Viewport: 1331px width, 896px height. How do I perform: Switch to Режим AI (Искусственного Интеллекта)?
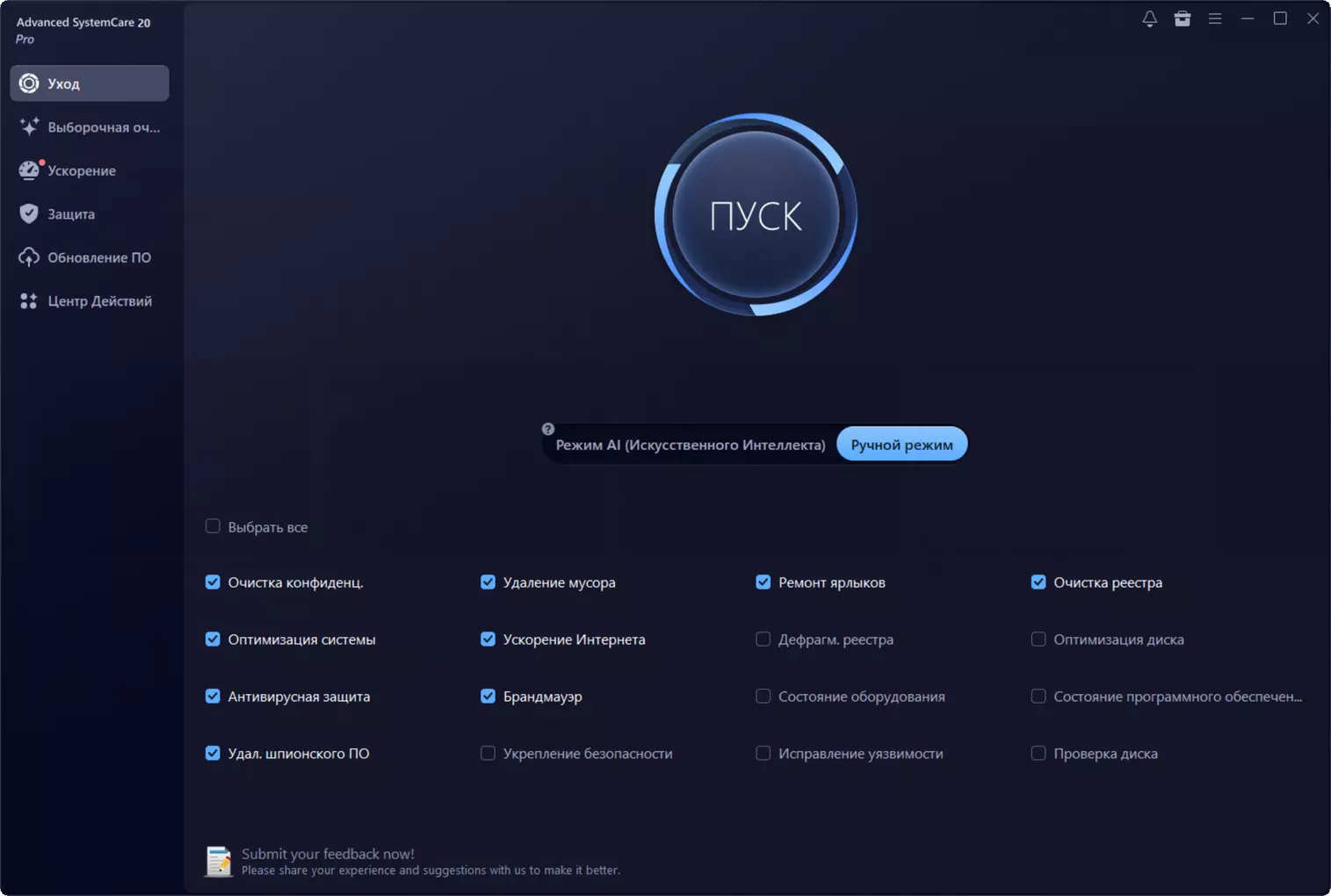691,444
